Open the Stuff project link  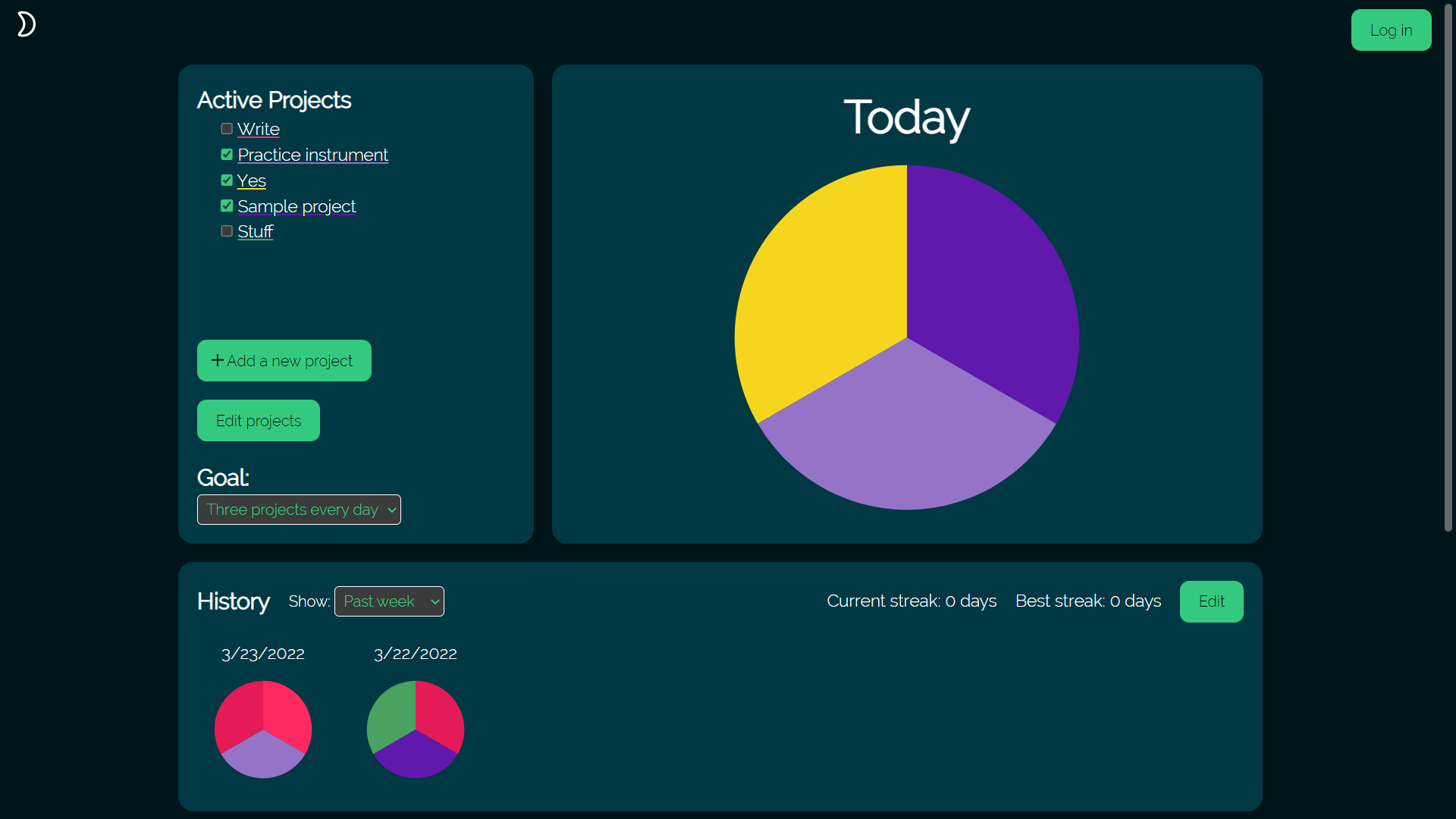point(256,232)
